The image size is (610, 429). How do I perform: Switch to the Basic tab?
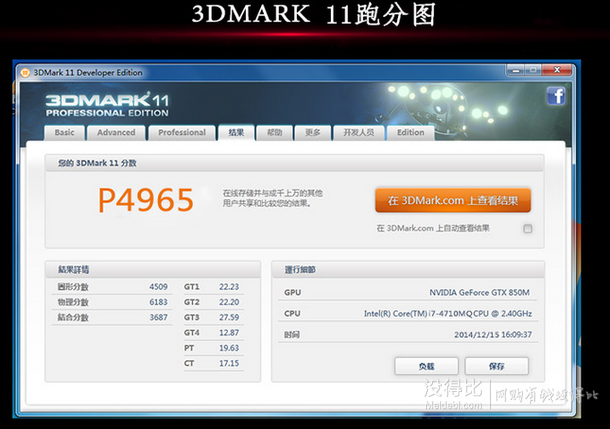tap(65, 133)
